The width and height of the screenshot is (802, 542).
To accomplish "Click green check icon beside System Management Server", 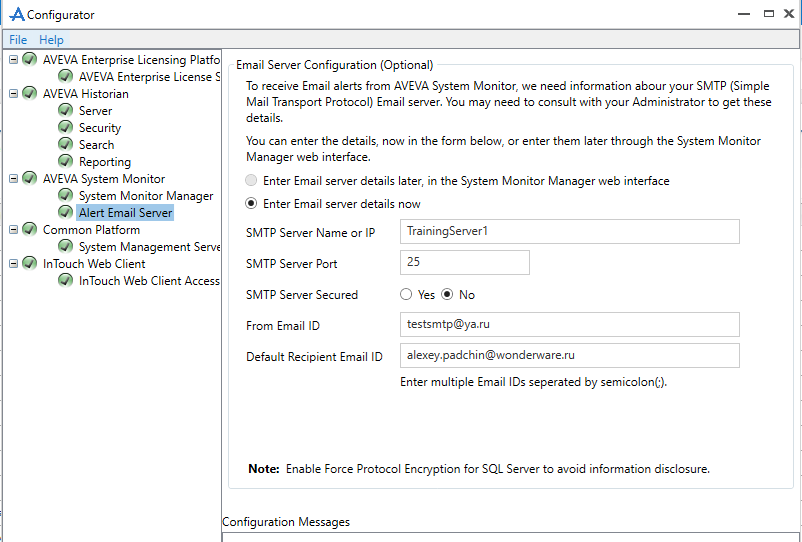I will (65, 246).
